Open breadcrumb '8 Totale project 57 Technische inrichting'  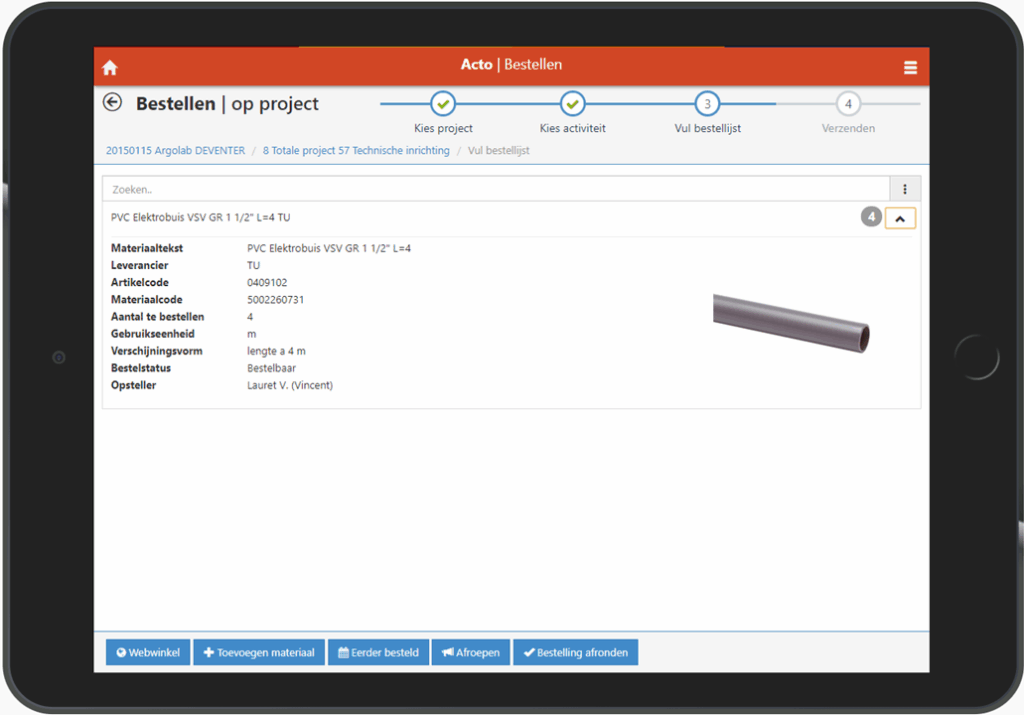[356, 151]
